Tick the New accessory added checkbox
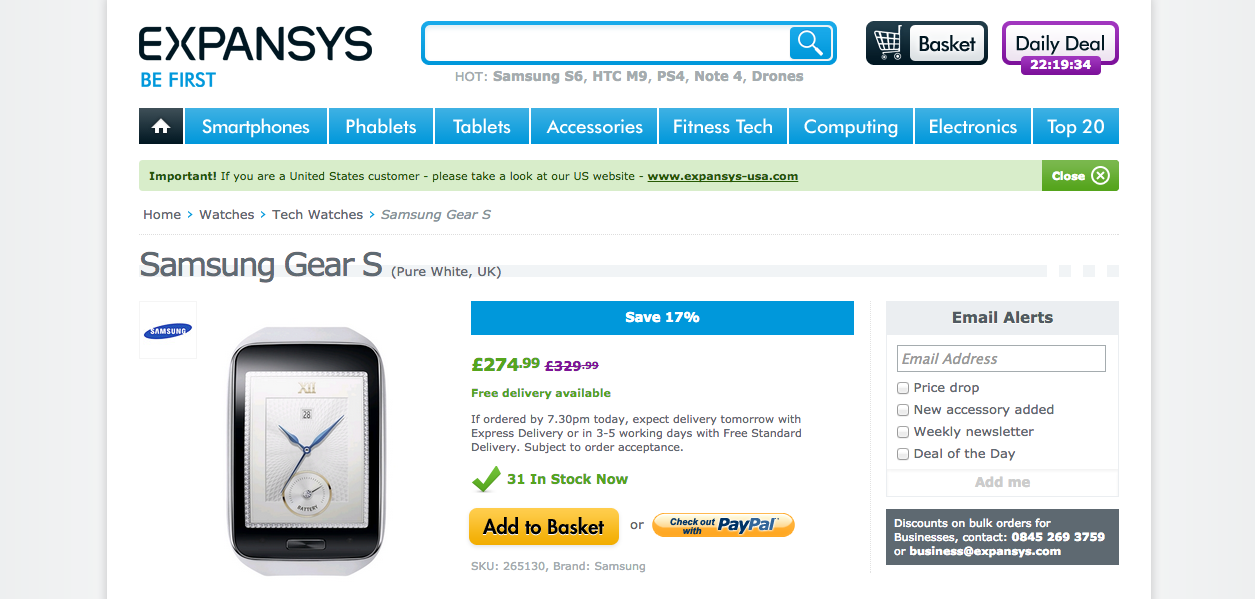 pos(903,410)
